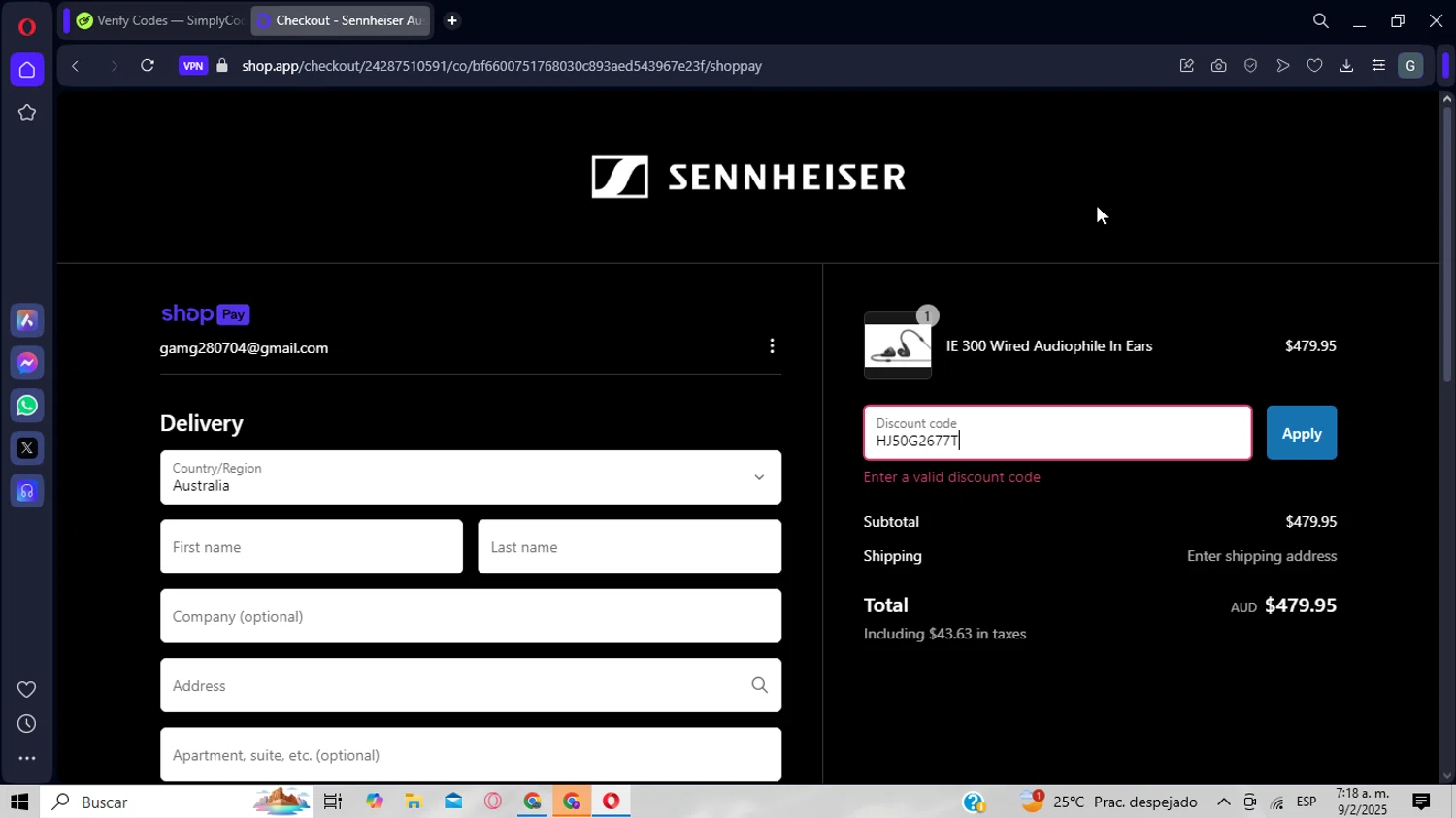Open the edit page pencil icon in address bar
Screen dimensions: 1456x818
tap(1187, 66)
